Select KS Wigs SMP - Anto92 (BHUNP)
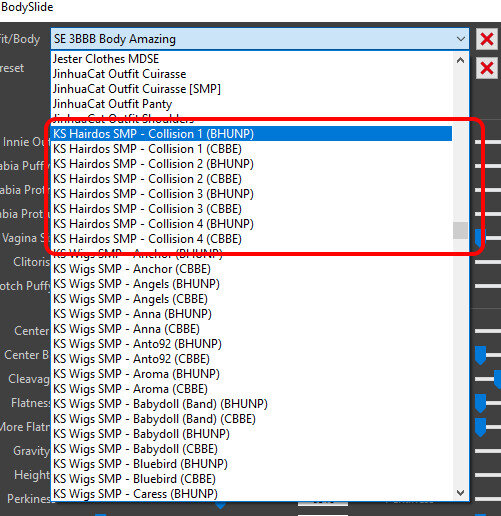 coord(252,344)
